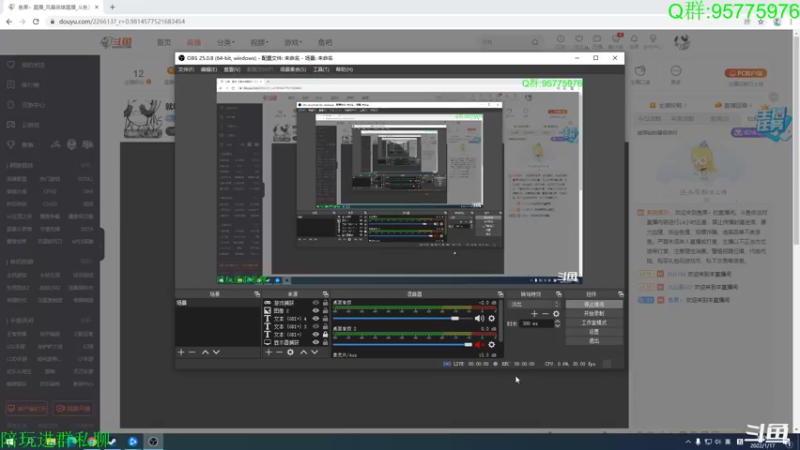800x450 pixels.
Task: Remove transition with the minus icon
Action: pyautogui.click(x=545, y=314)
